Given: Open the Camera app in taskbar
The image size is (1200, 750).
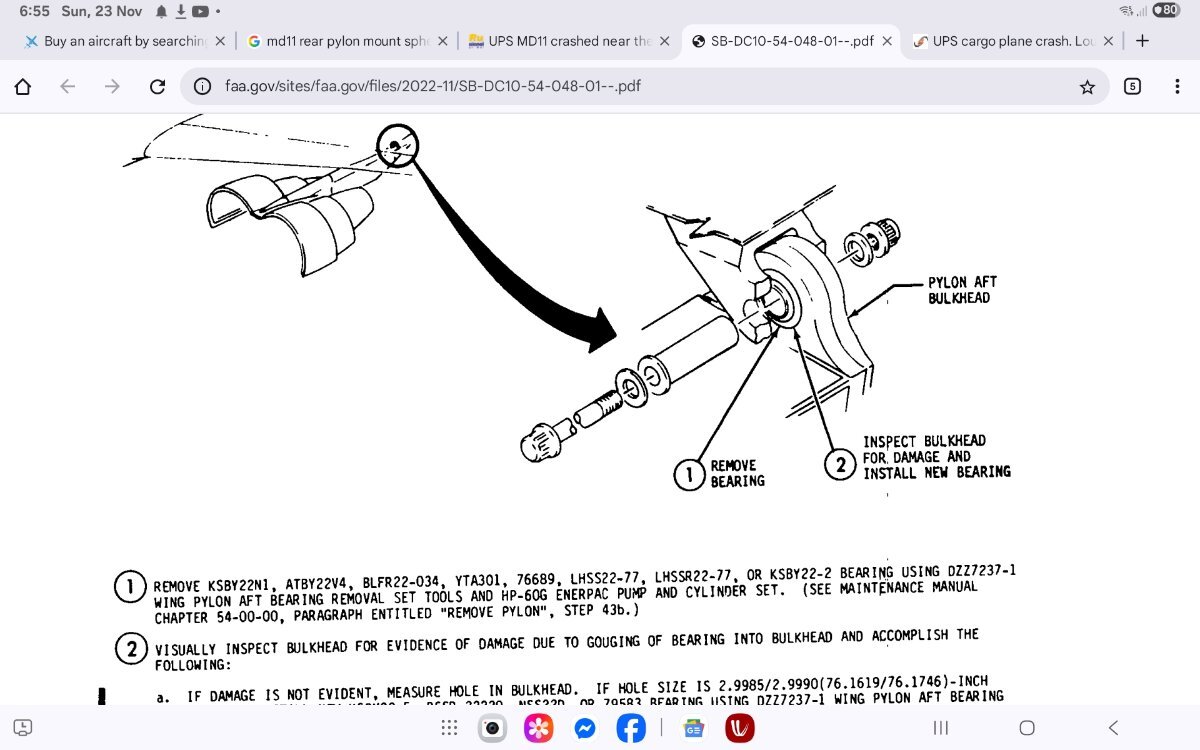Looking at the screenshot, I should pyautogui.click(x=492, y=728).
